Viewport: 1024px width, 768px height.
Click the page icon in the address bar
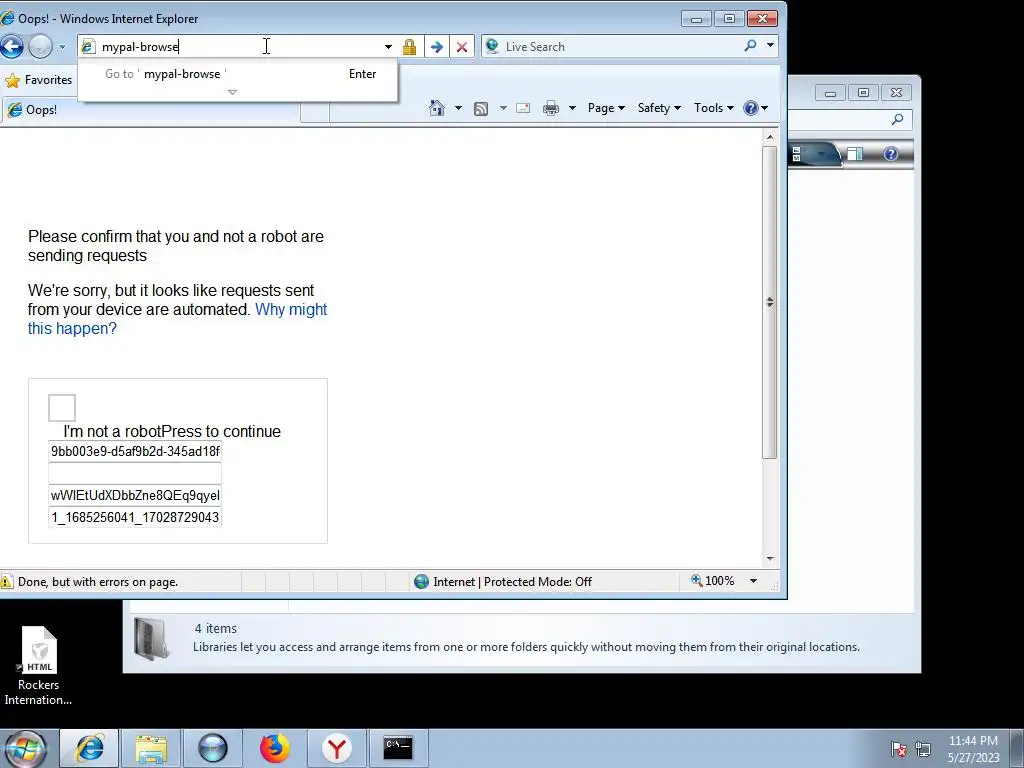[88, 46]
